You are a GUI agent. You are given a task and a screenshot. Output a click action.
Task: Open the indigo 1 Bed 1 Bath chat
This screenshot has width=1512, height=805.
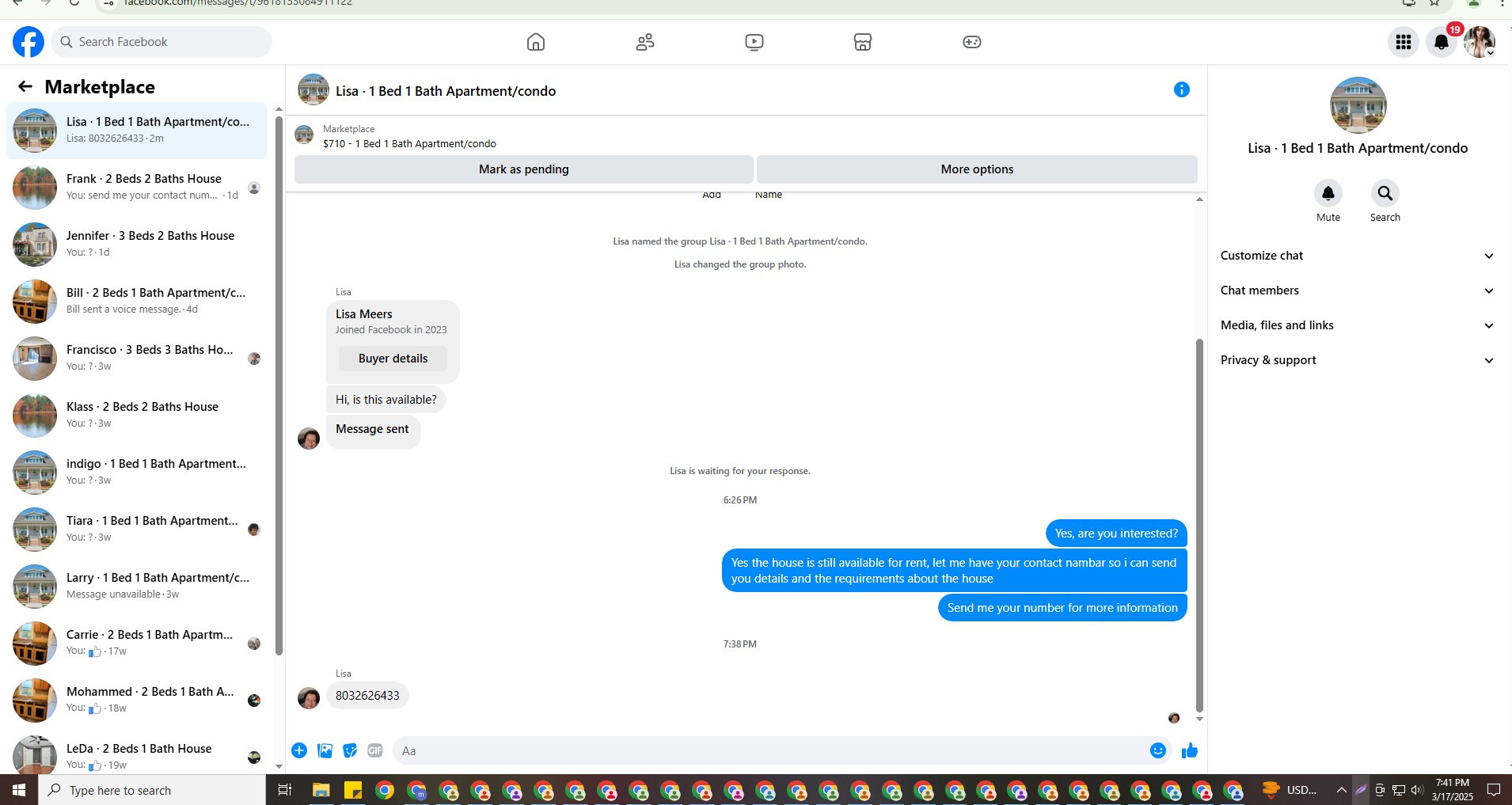pyautogui.click(x=137, y=473)
